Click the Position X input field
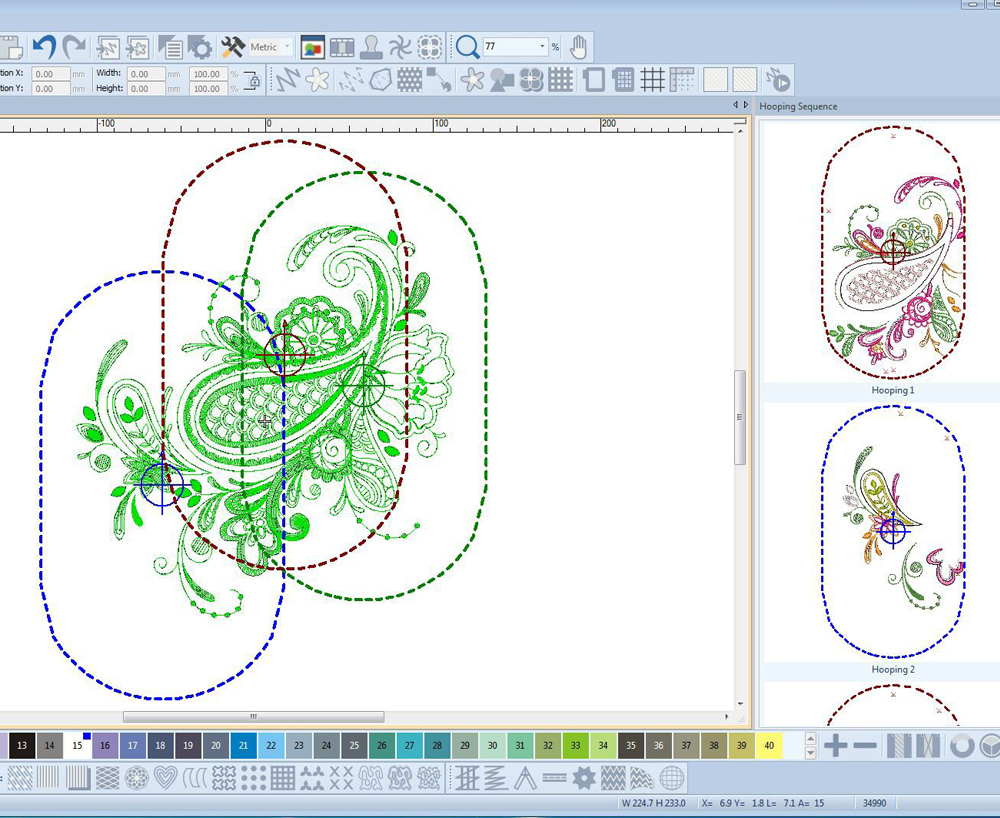The height and width of the screenshot is (818, 1000). point(51,74)
